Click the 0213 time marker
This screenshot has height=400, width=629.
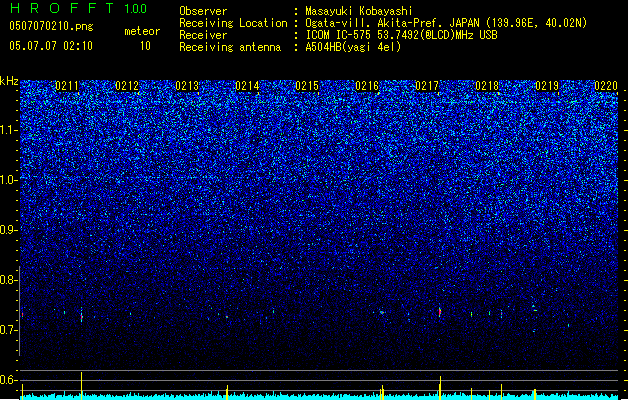[x=187, y=86]
